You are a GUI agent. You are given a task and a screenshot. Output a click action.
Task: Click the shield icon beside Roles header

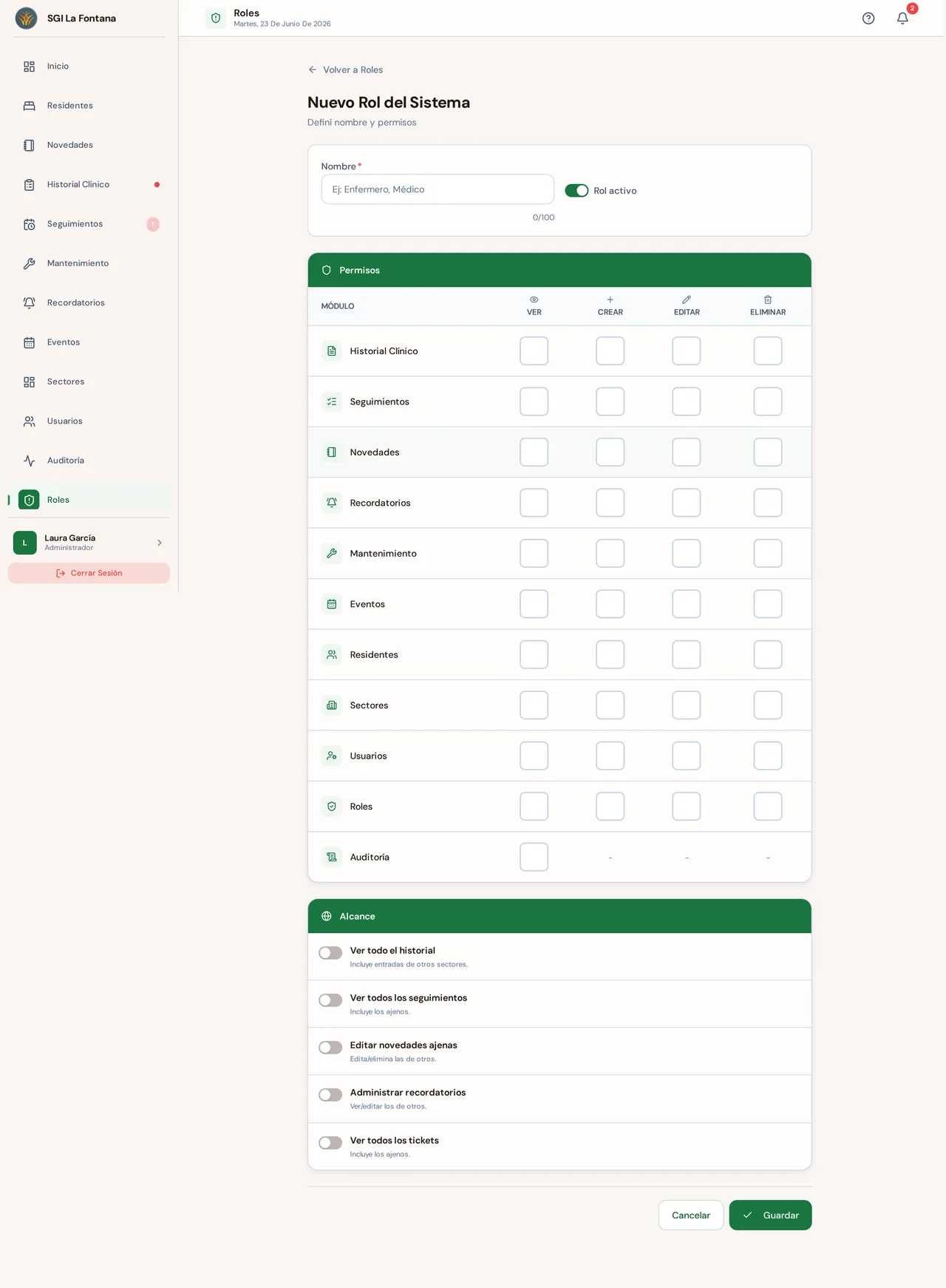(216, 18)
